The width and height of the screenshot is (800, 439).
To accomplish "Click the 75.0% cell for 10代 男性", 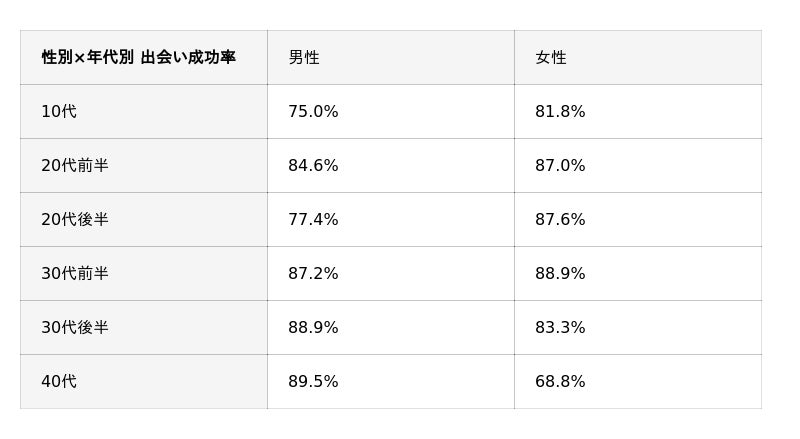I will (x=313, y=112).
